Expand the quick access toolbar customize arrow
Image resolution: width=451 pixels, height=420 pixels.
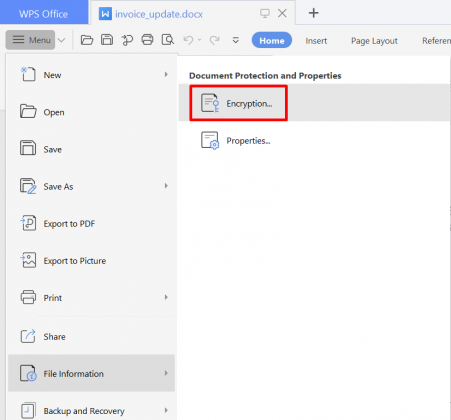(236, 40)
